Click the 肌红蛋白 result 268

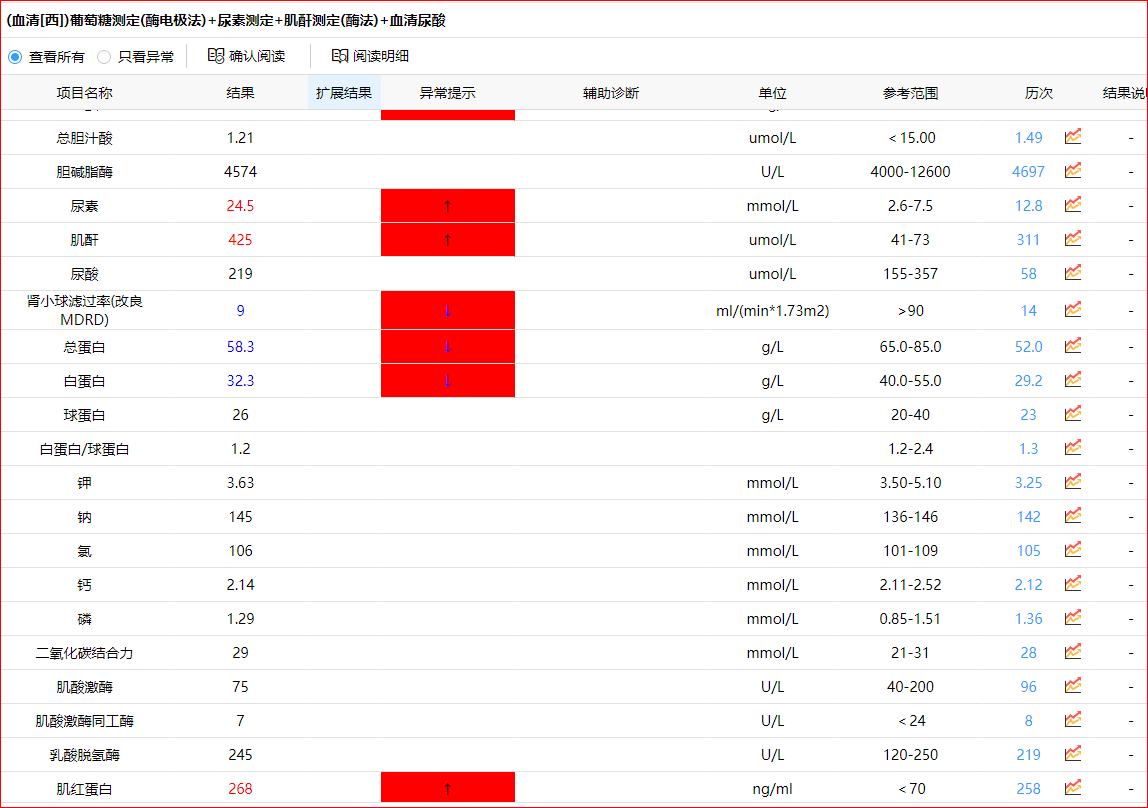(x=240, y=788)
